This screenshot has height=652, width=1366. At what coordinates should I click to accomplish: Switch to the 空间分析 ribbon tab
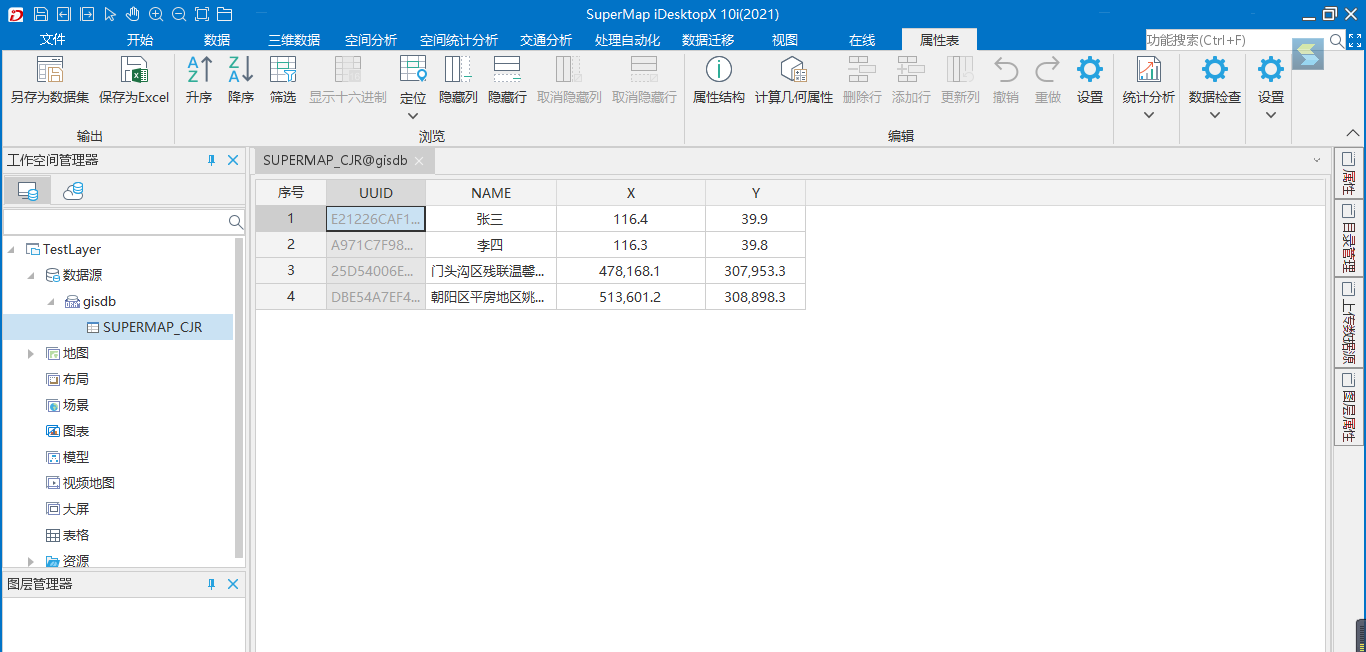371,40
